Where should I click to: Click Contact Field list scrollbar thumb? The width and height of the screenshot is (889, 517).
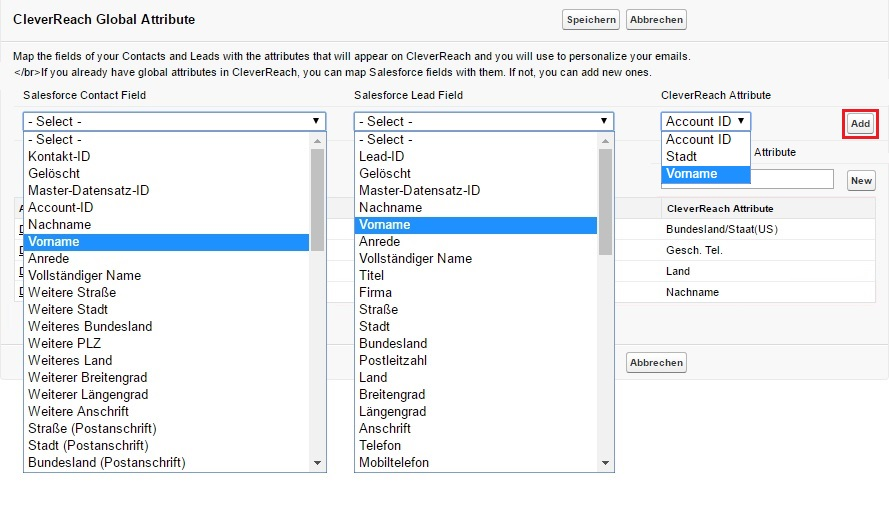point(318,200)
